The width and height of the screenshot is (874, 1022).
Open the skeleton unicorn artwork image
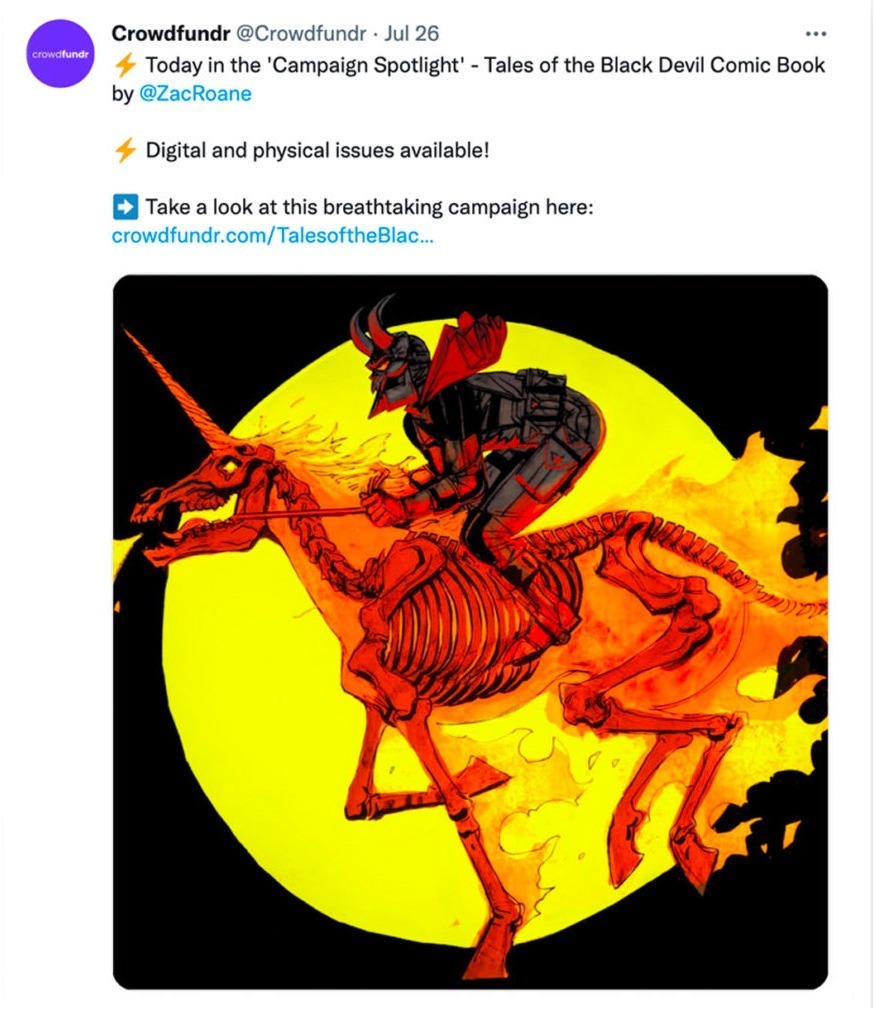click(470, 632)
